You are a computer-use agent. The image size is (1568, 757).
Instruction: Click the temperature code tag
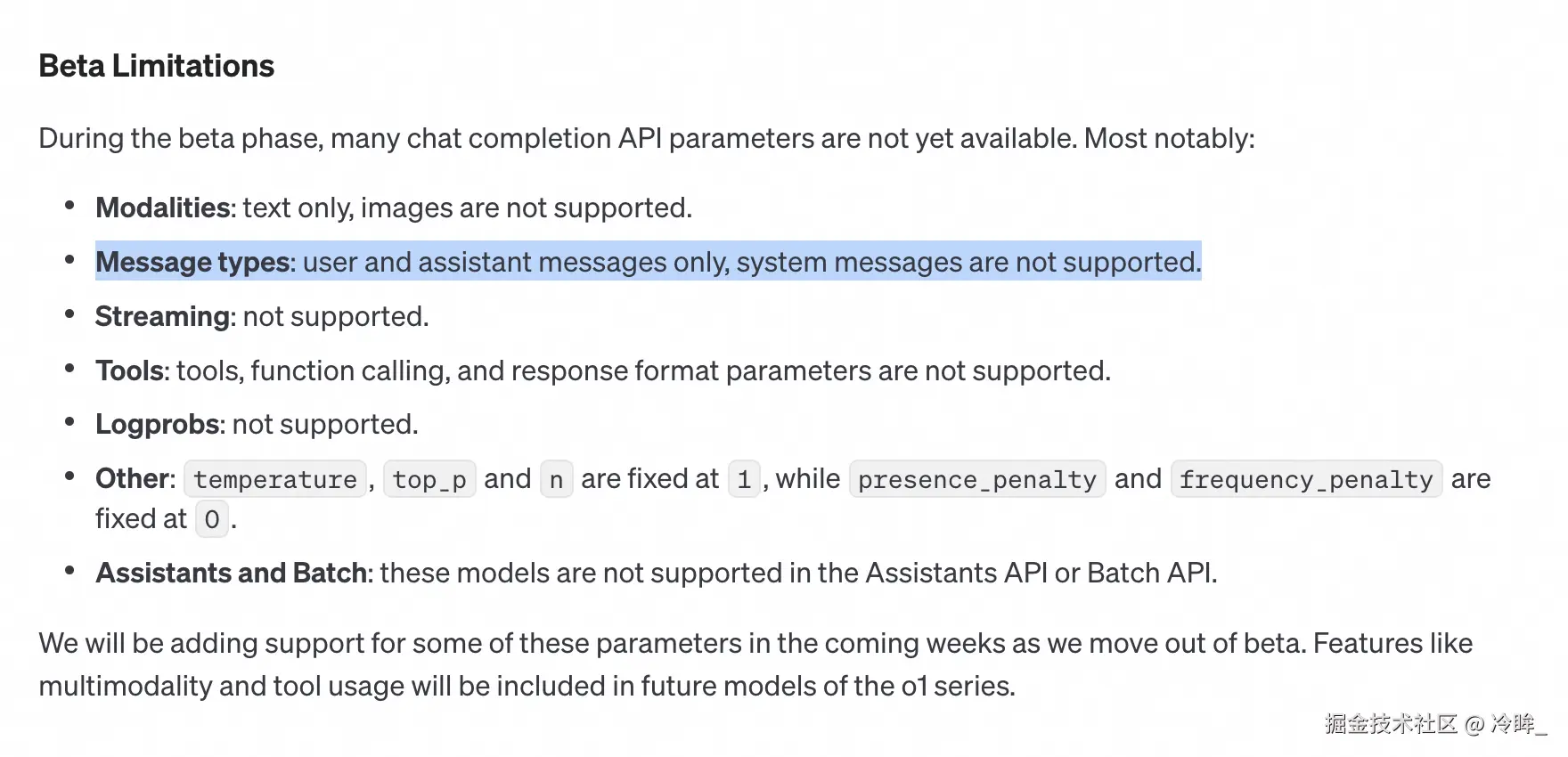pyautogui.click(x=275, y=479)
